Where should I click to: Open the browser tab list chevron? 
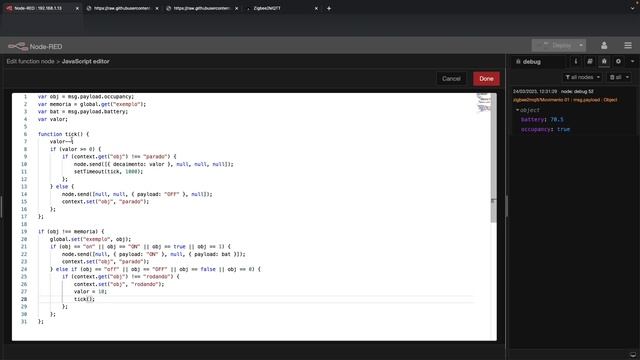[x=632, y=8]
